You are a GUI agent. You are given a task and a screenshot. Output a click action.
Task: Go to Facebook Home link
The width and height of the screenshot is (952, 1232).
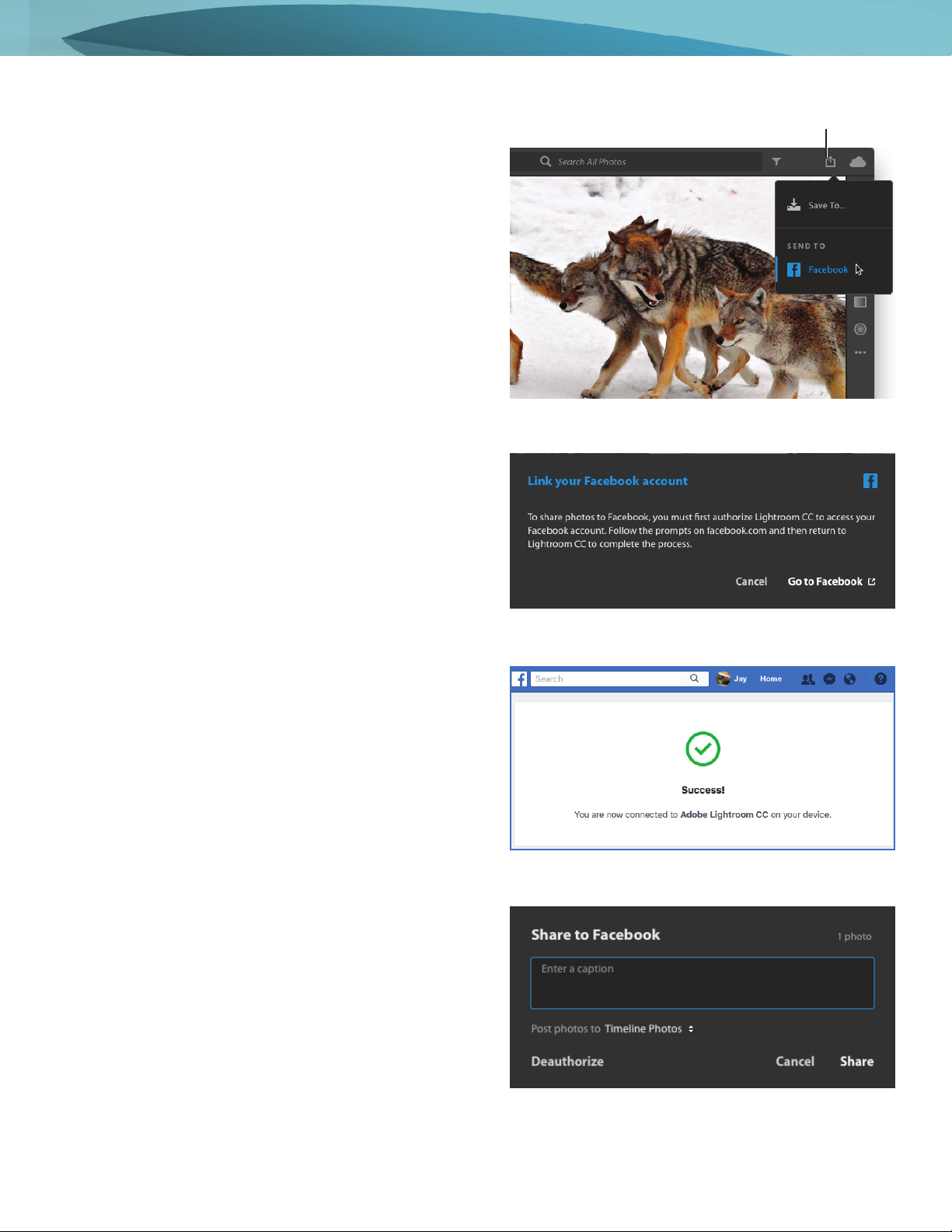[x=771, y=679]
